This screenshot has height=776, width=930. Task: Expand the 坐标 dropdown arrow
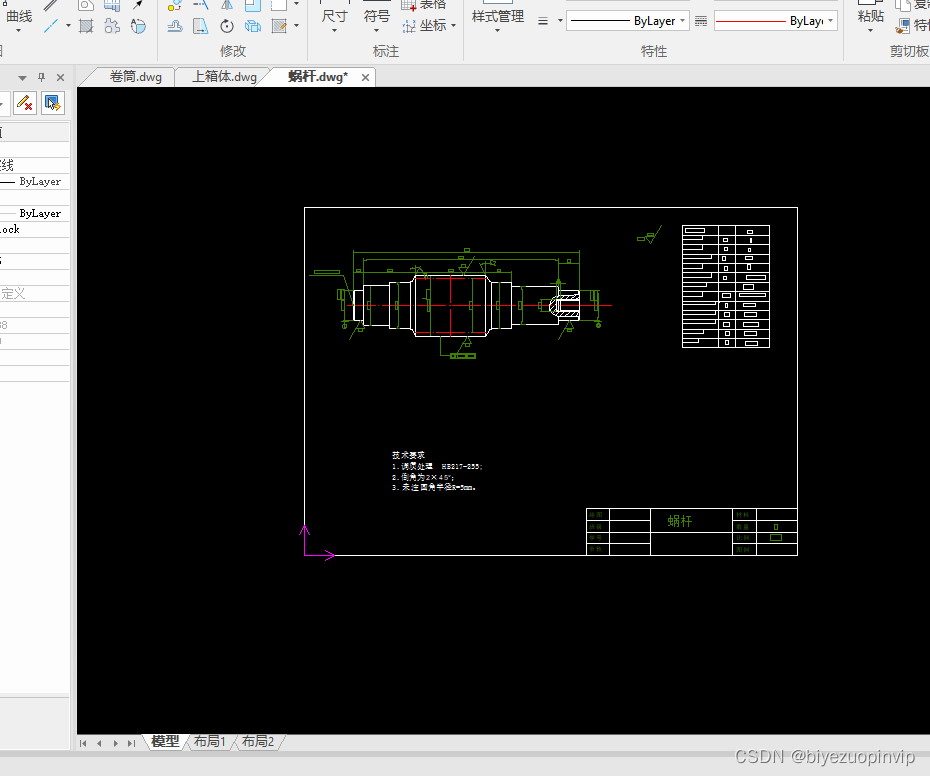pyautogui.click(x=454, y=26)
